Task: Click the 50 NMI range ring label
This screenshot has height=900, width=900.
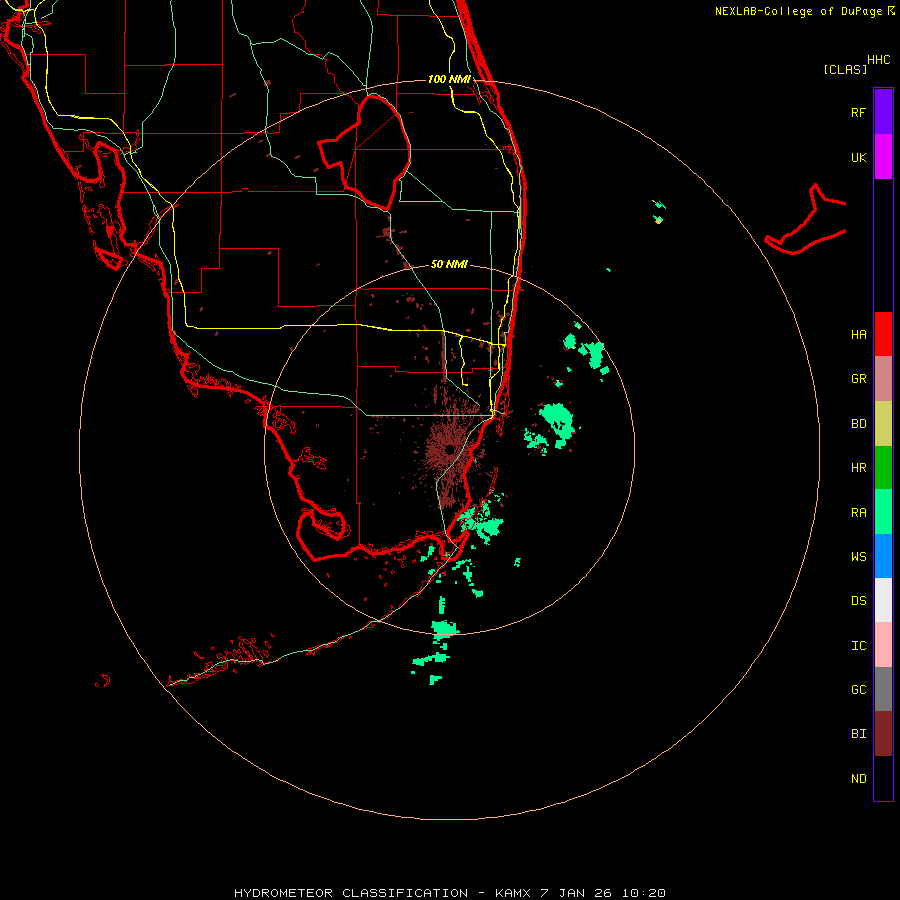Action: [449, 264]
